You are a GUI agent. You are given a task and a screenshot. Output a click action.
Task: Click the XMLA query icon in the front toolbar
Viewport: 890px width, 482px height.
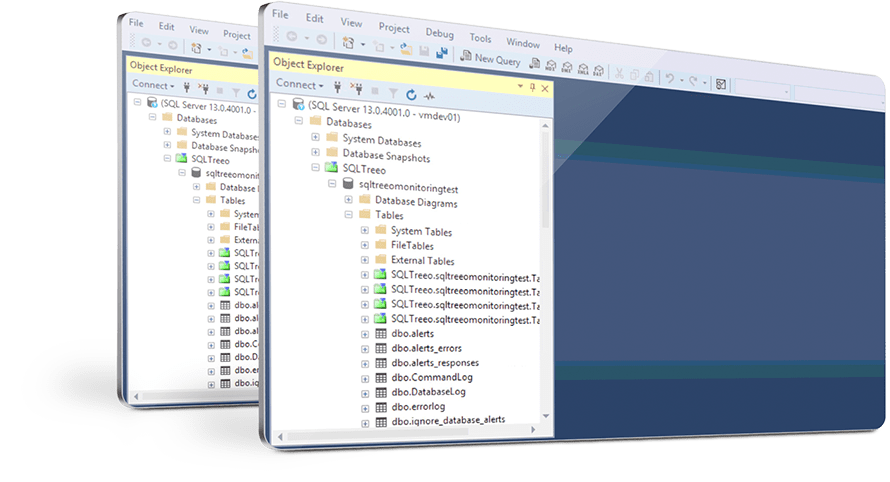(583, 69)
